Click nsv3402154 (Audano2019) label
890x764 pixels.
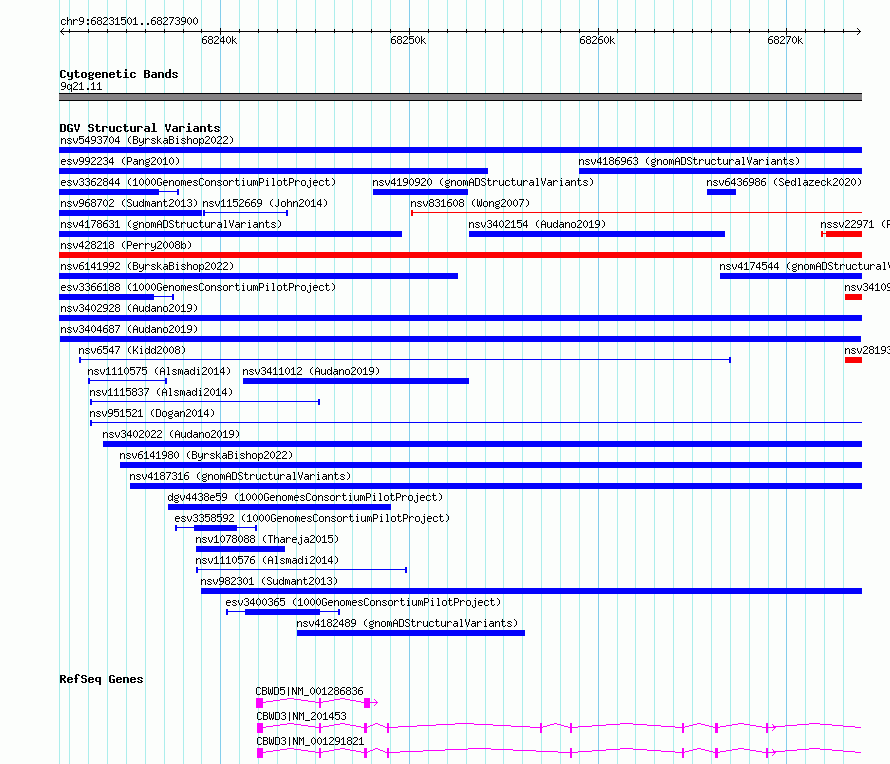tap(537, 224)
